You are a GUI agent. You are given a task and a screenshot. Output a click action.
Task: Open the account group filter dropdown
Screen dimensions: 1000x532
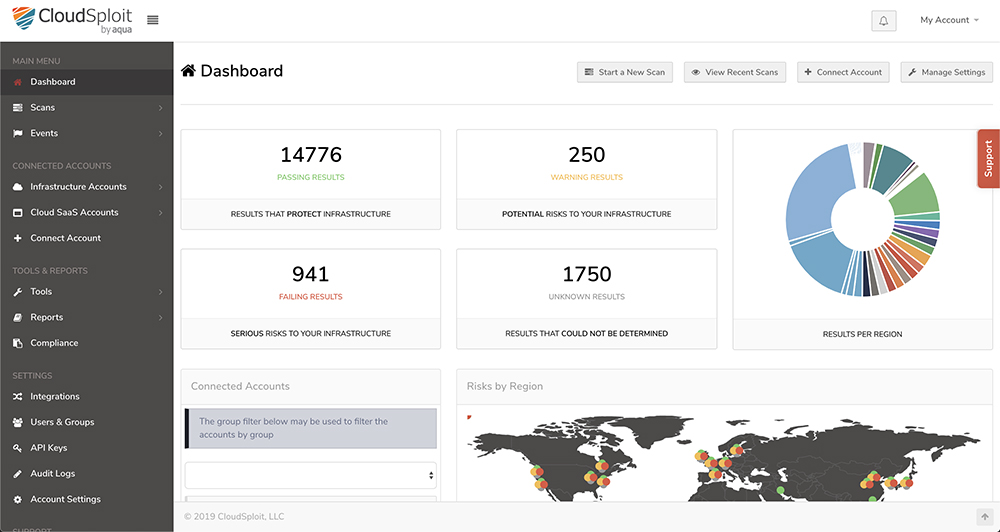click(311, 475)
